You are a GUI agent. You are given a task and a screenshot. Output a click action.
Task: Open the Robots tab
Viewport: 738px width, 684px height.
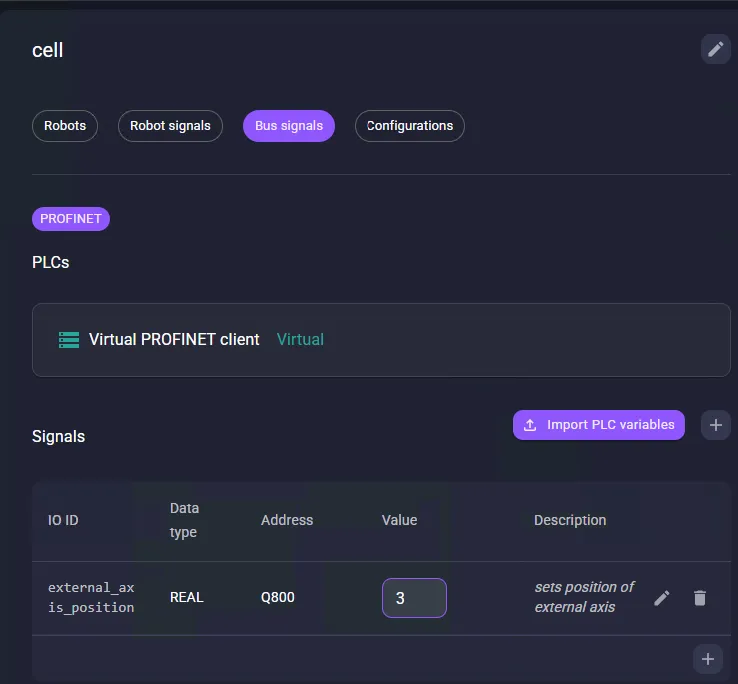[65, 126]
